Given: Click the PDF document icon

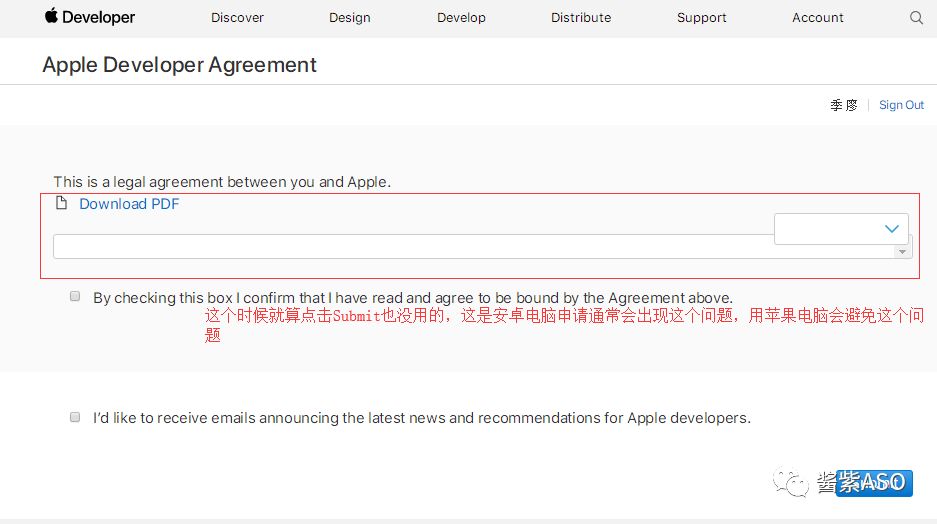Looking at the screenshot, I should tap(61, 203).
